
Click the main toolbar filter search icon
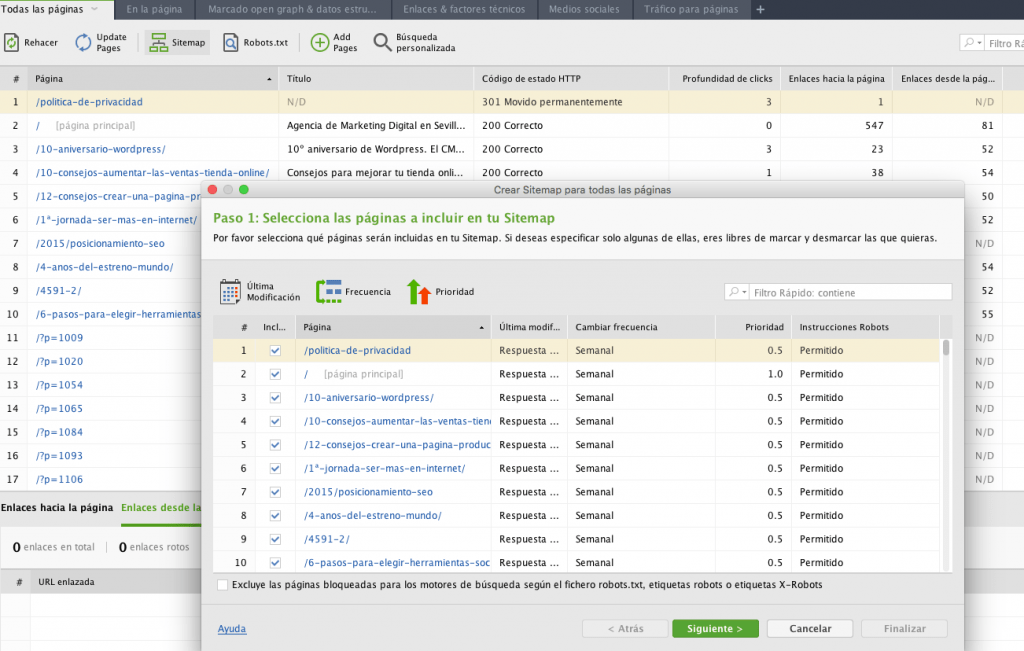coord(971,43)
